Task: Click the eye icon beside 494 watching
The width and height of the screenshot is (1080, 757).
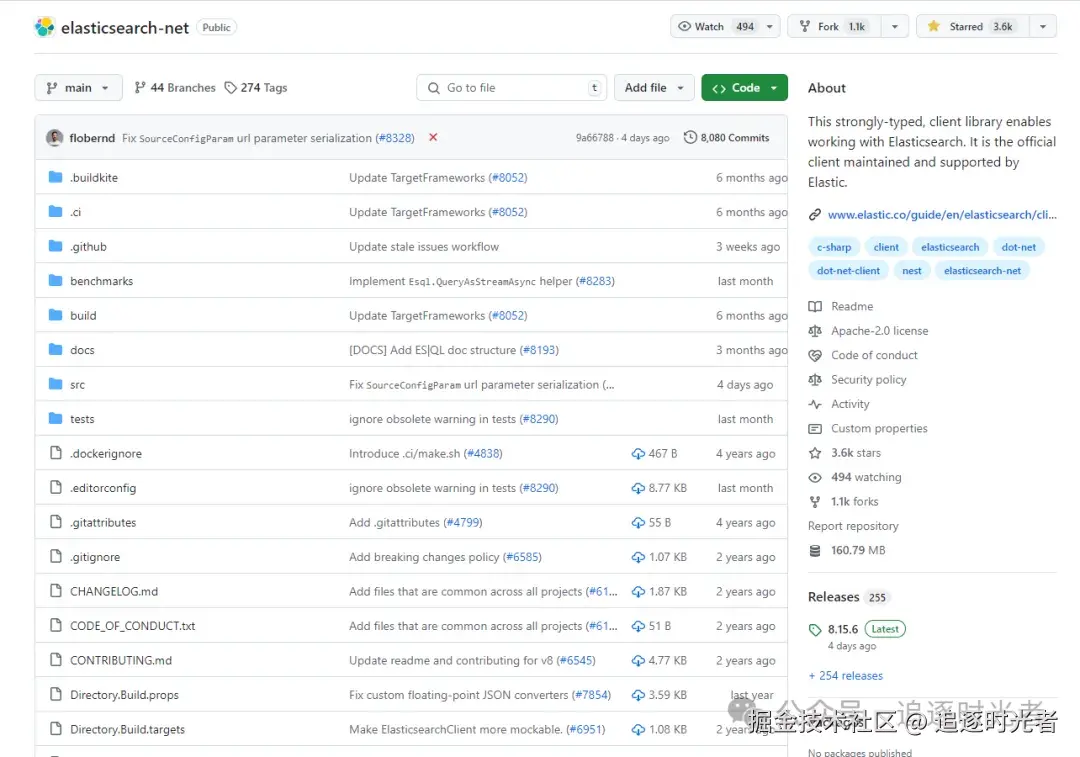Action: 815,477
